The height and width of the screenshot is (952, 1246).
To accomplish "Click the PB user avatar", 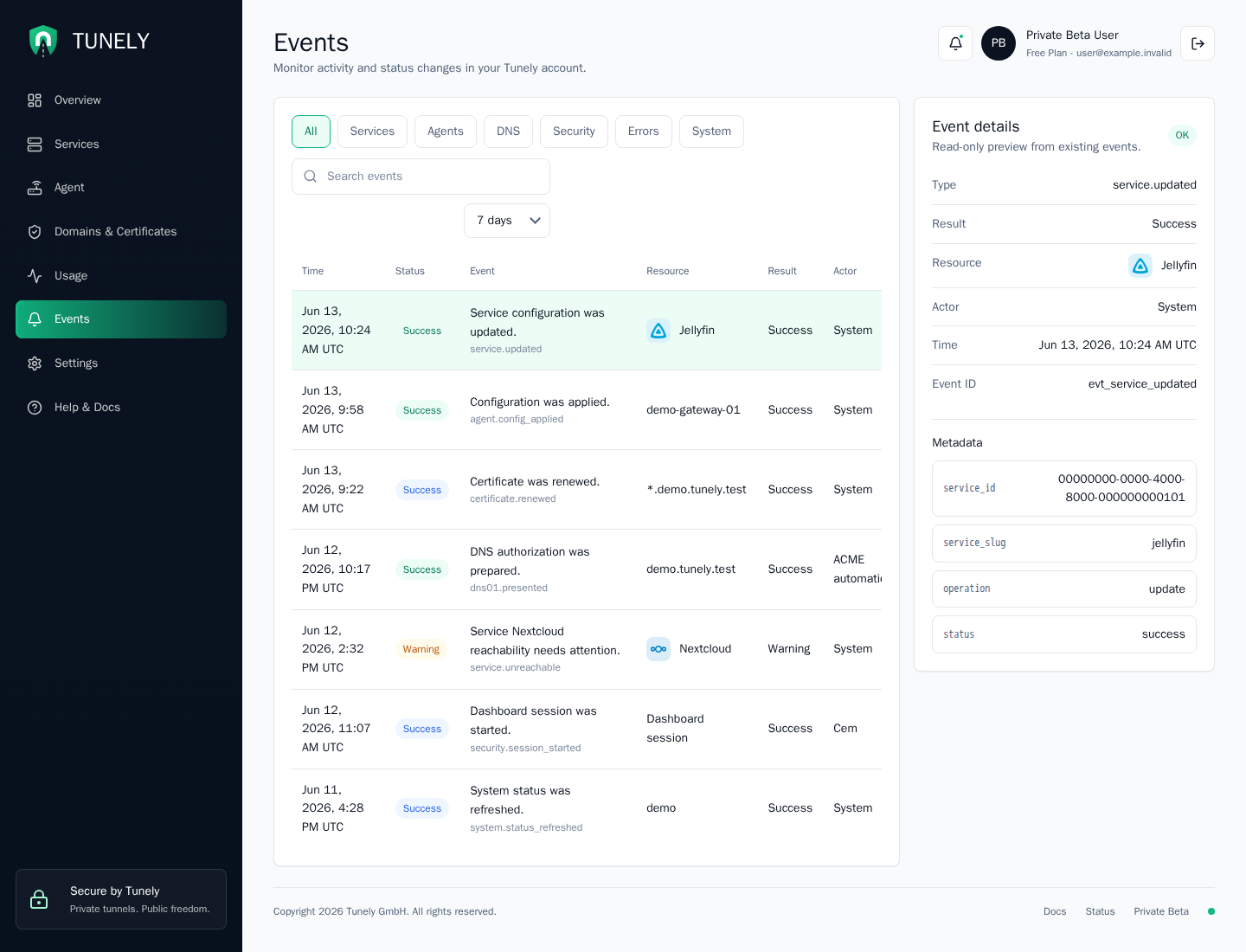I will [999, 43].
